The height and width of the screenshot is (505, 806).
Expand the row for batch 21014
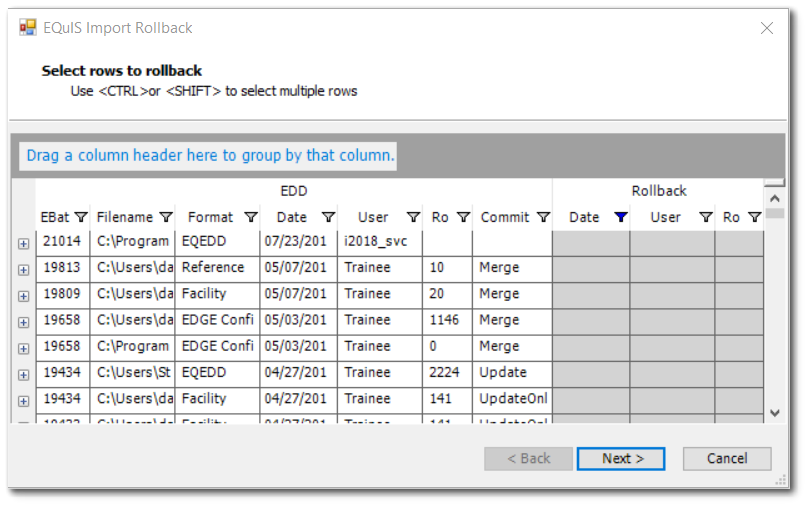(23, 243)
